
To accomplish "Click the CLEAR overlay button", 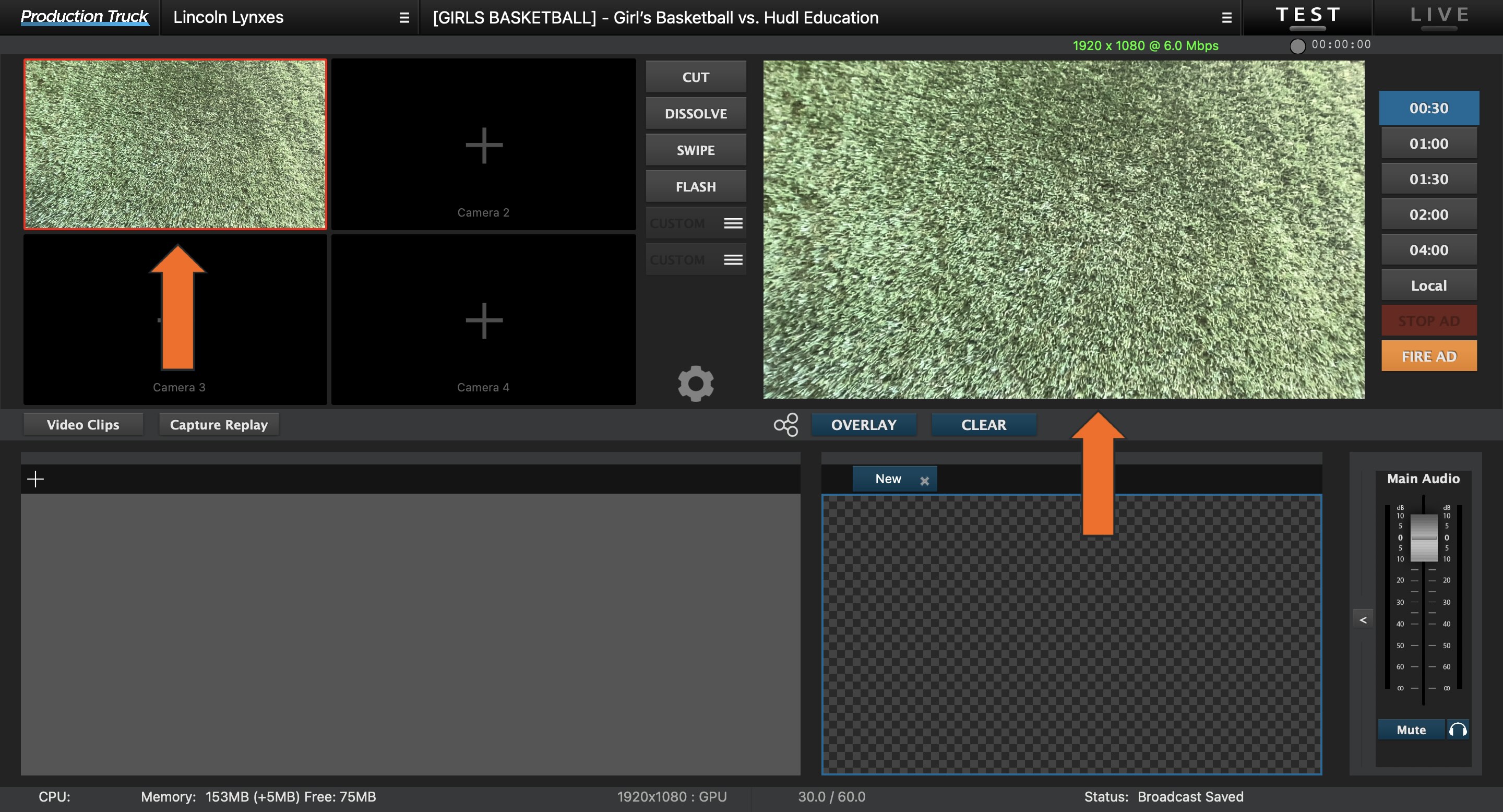I will 984,425.
